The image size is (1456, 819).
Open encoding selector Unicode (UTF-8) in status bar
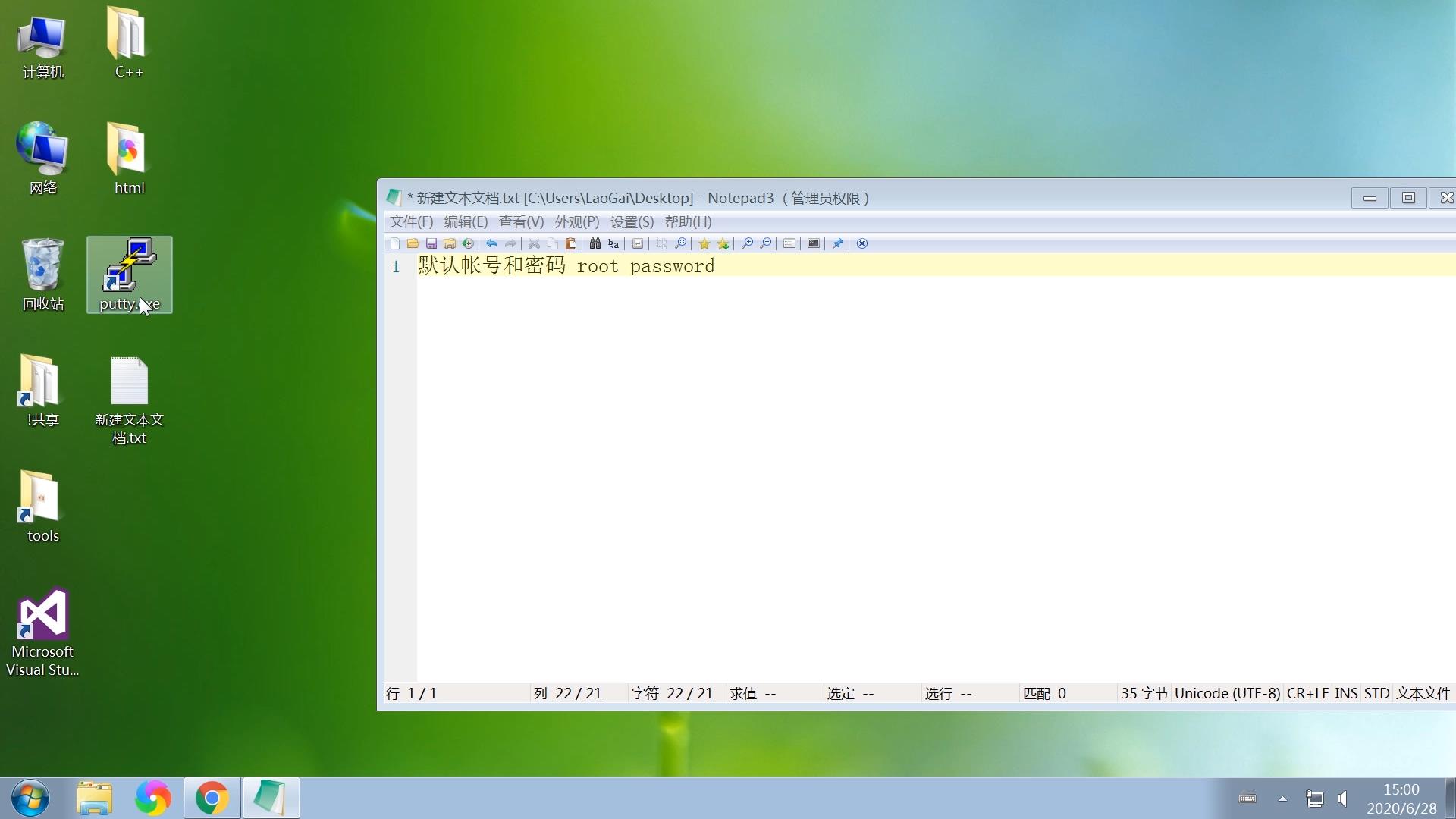1226,693
